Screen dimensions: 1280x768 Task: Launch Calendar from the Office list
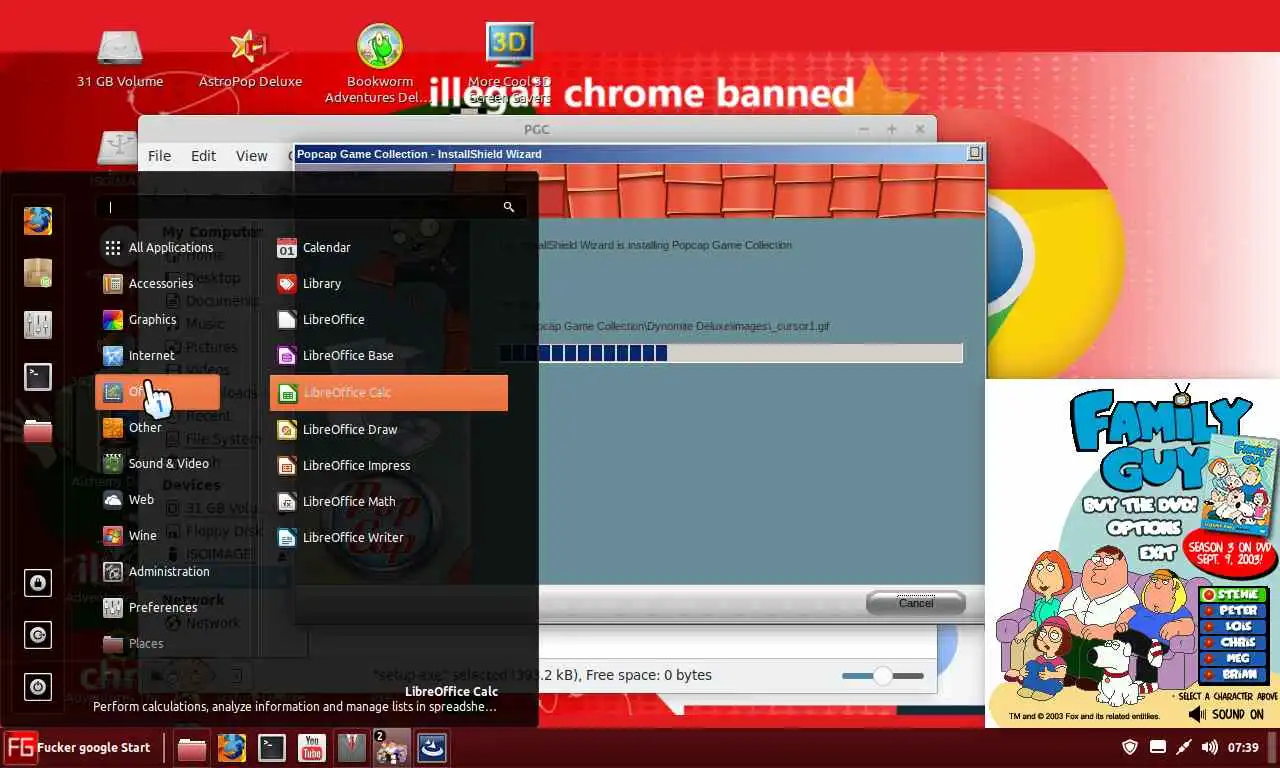[x=389, y=247]
